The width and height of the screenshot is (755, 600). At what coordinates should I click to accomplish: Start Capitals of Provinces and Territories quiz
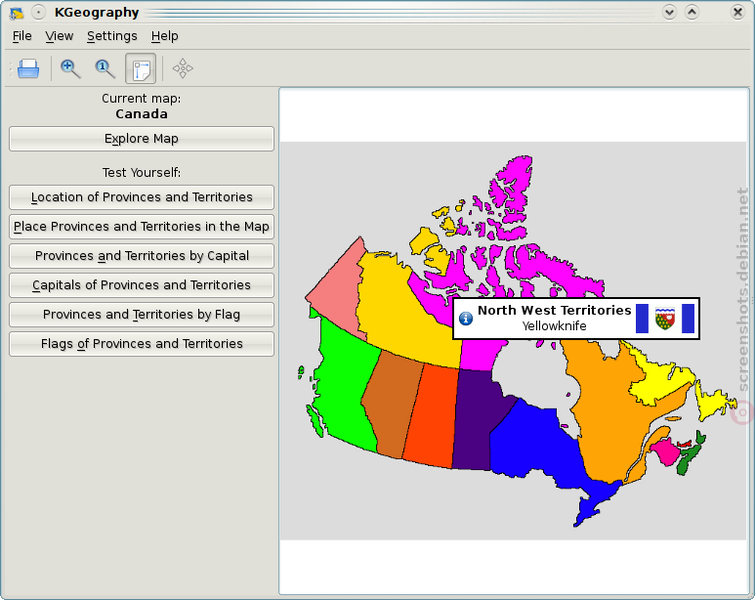pos(142,285)
